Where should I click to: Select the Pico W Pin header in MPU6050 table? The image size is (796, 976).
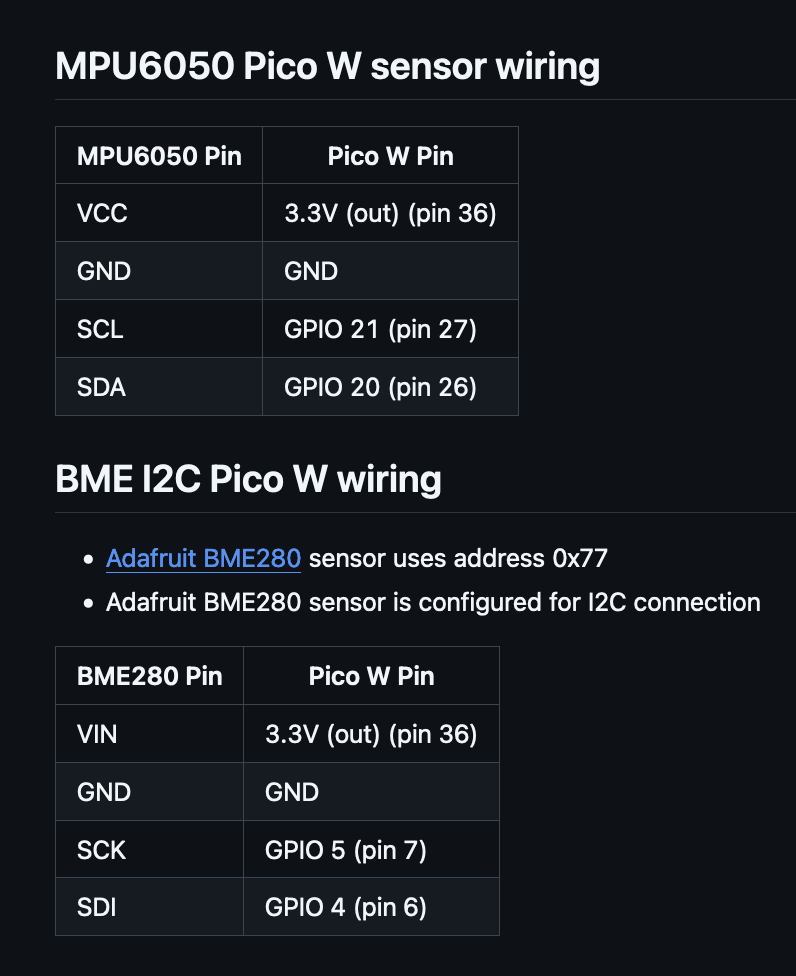[x=391, y=156]
